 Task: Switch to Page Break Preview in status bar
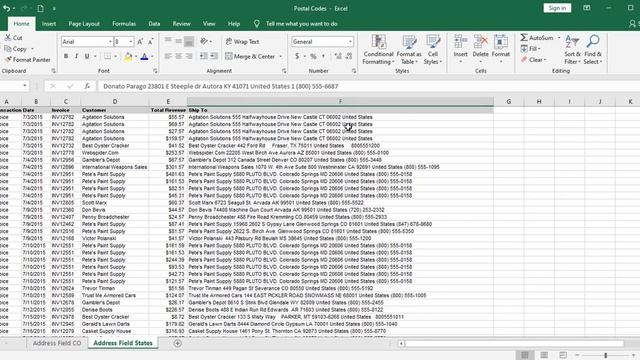[563, 355]
